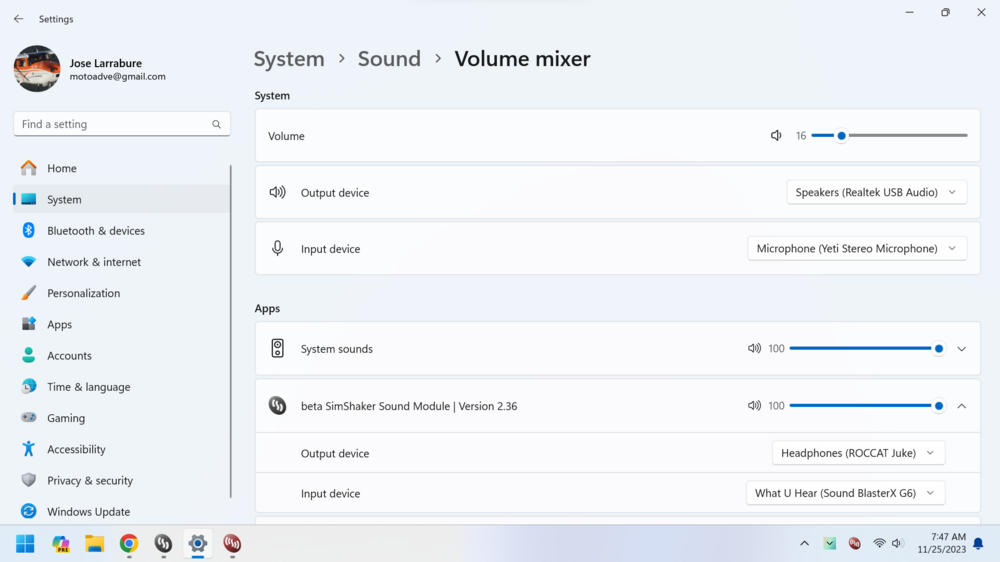This screenshot has width=1000, height=562.
Task: Open the notification bell icon
Action: [978, 544]
